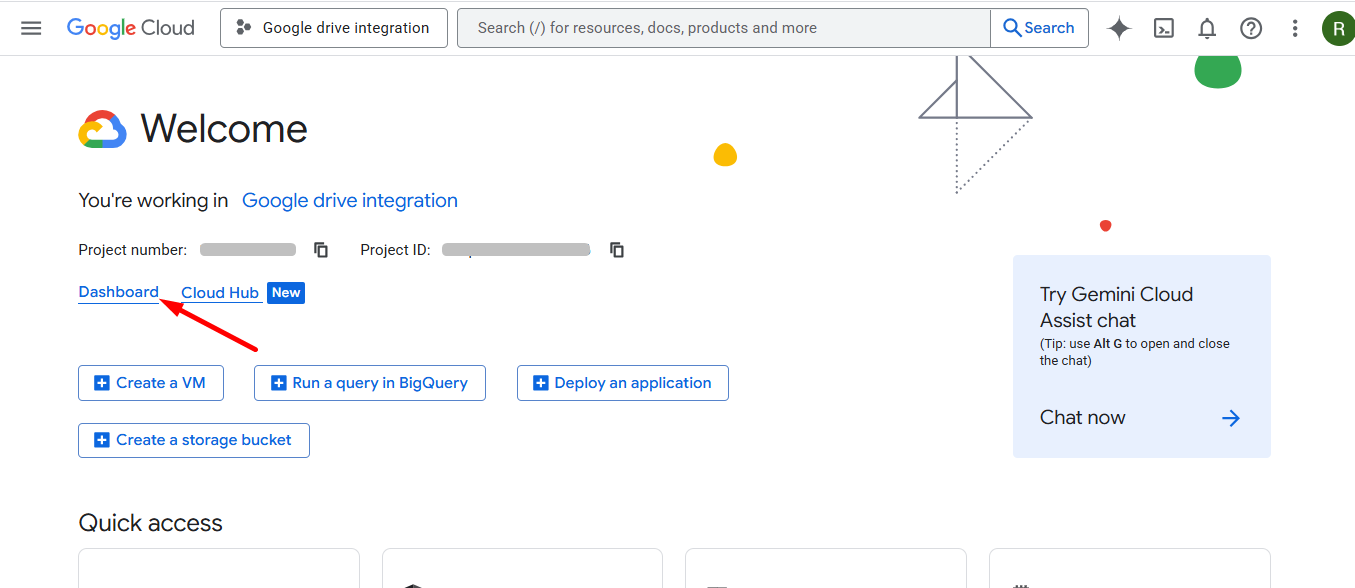Open the three-dot settings menu
Screen dimensions: 1355x588
pos(1295,28)
